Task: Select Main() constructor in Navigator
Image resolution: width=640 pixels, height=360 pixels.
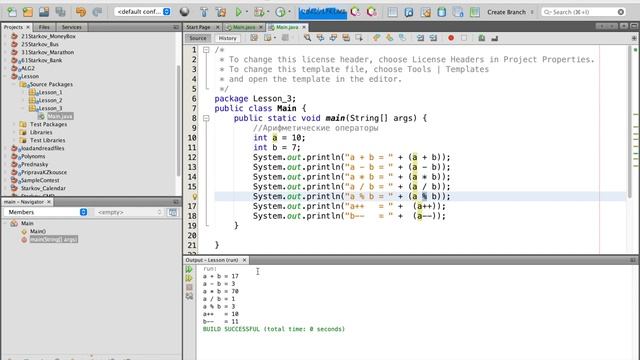Action: (38, 231)
